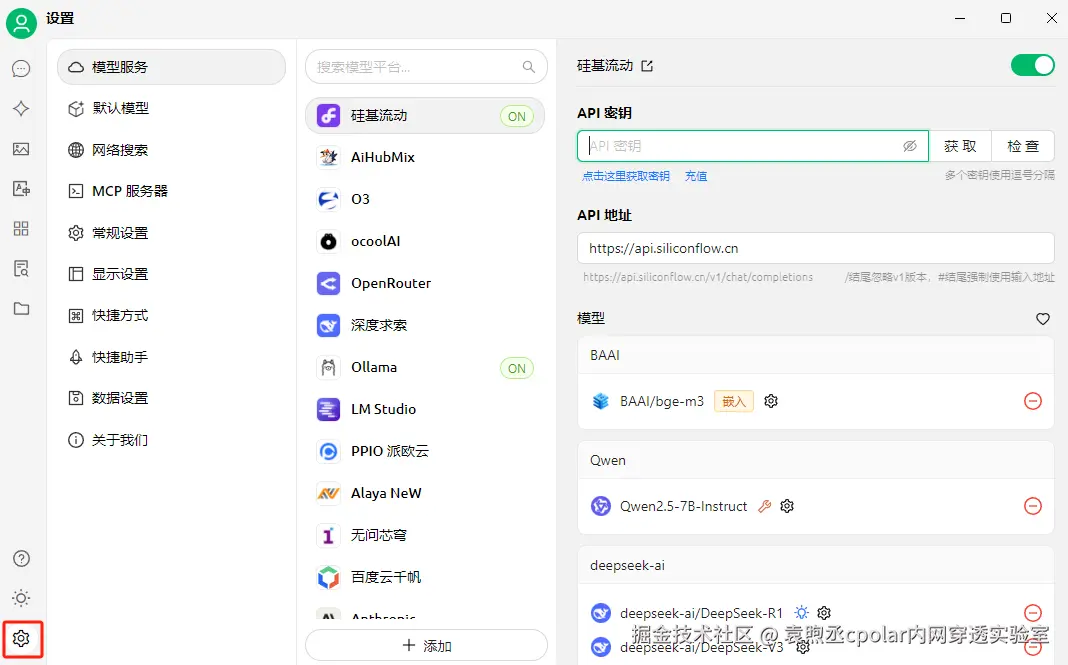Click the BAAI/bge-m3 model name

tap(661, 401)
